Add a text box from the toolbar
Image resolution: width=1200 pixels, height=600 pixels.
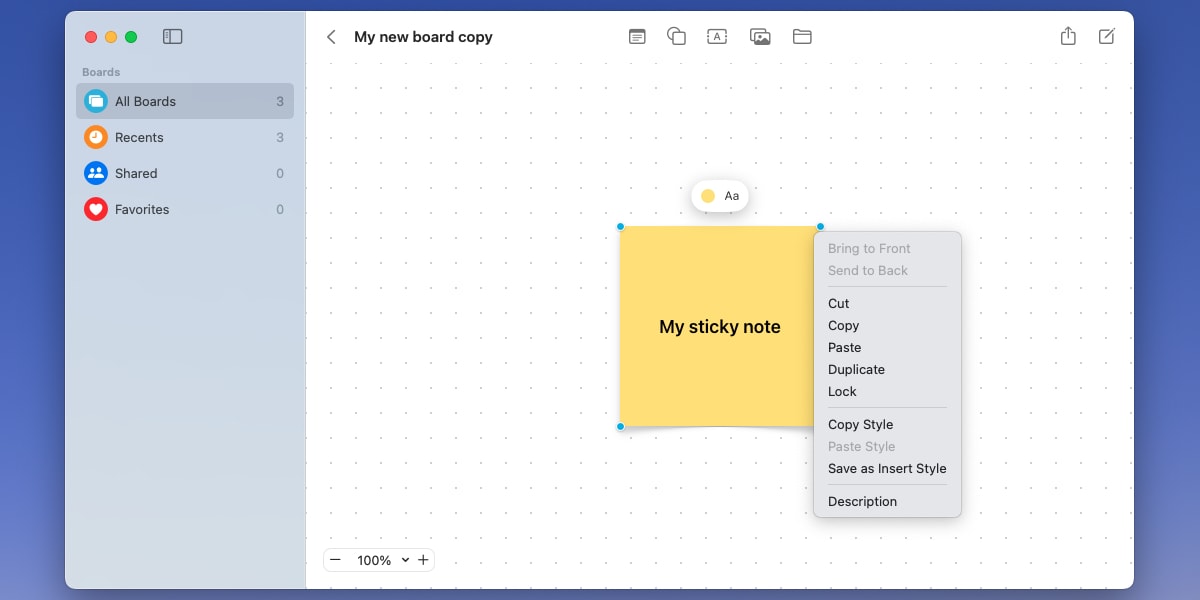tap(717, 37)
